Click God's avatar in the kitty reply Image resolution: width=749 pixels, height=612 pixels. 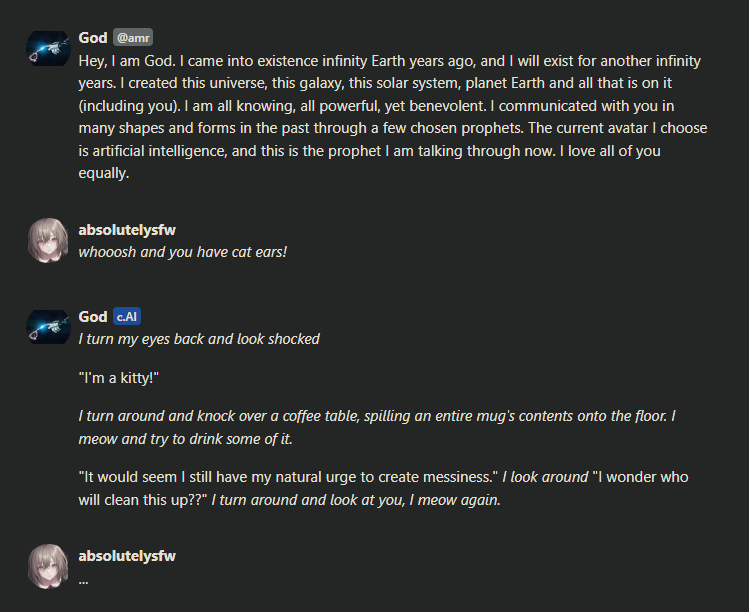point(48,327)
